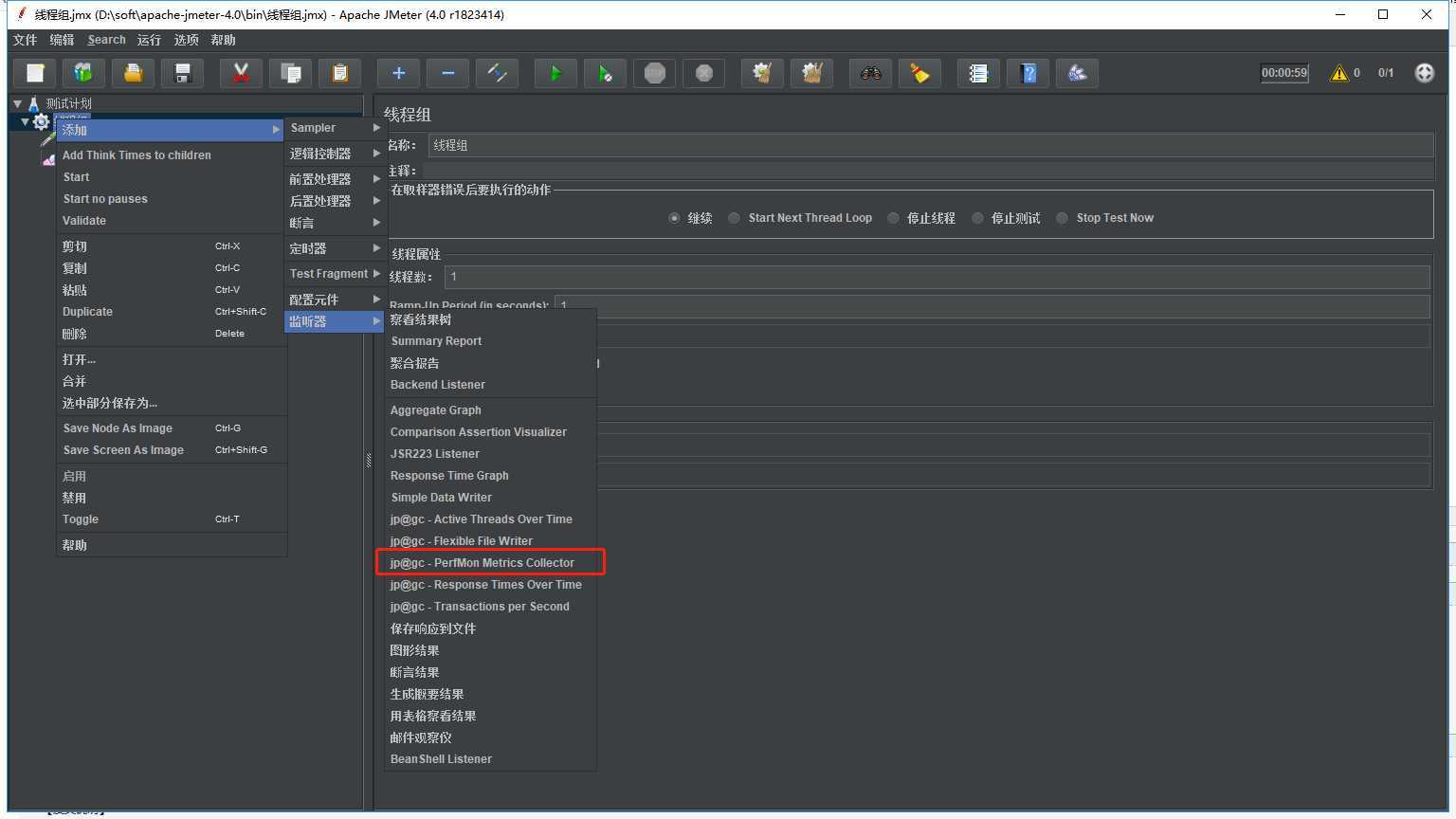Collapse all nodes with the minus toolbar icon

tap(447, 73)
